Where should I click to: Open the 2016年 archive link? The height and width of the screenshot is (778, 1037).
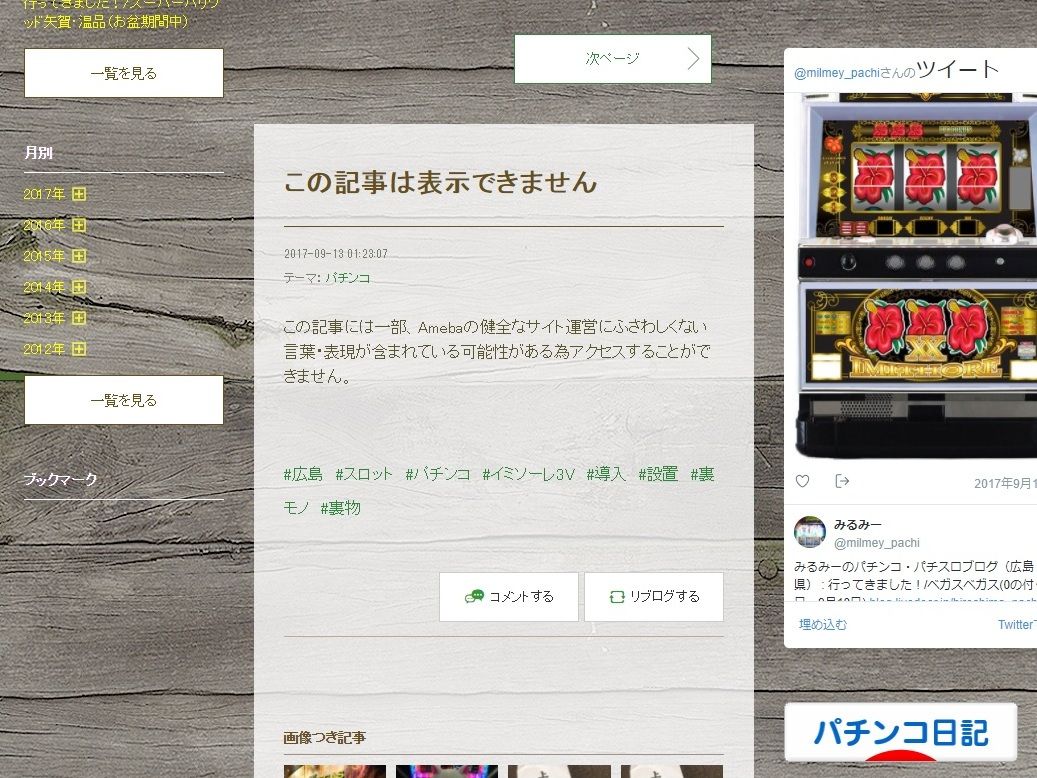44,225
